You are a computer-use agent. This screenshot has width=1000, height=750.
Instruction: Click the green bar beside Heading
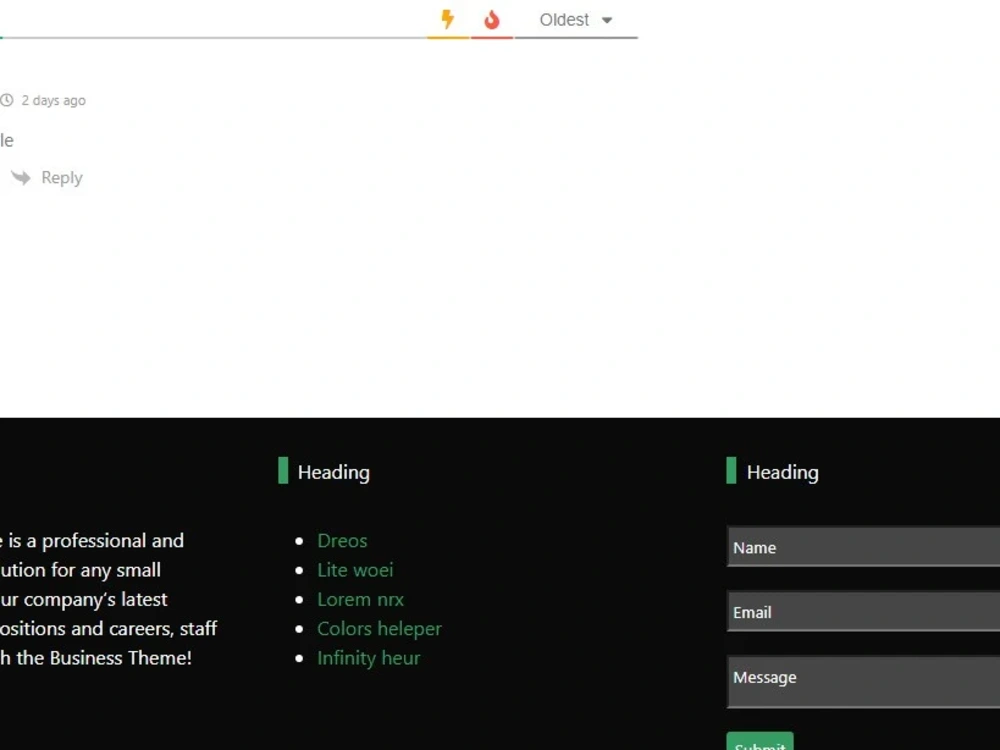(x=283, y=471)
